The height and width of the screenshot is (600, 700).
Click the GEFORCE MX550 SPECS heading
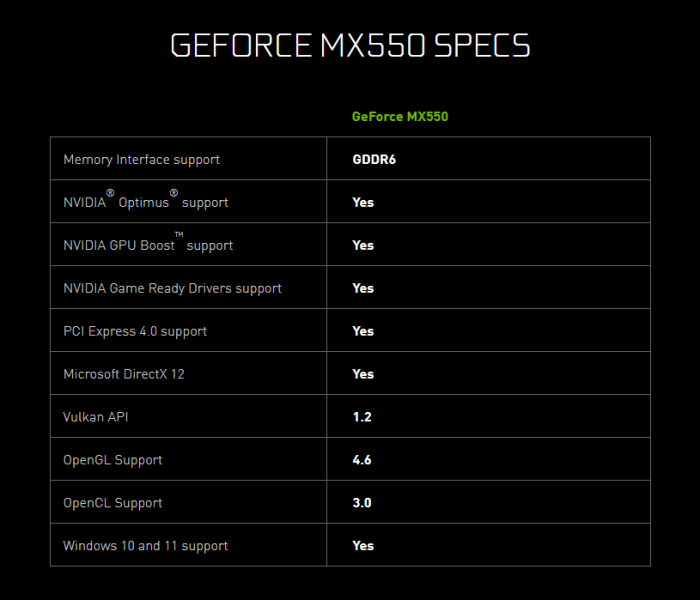(x=350, y=46)
